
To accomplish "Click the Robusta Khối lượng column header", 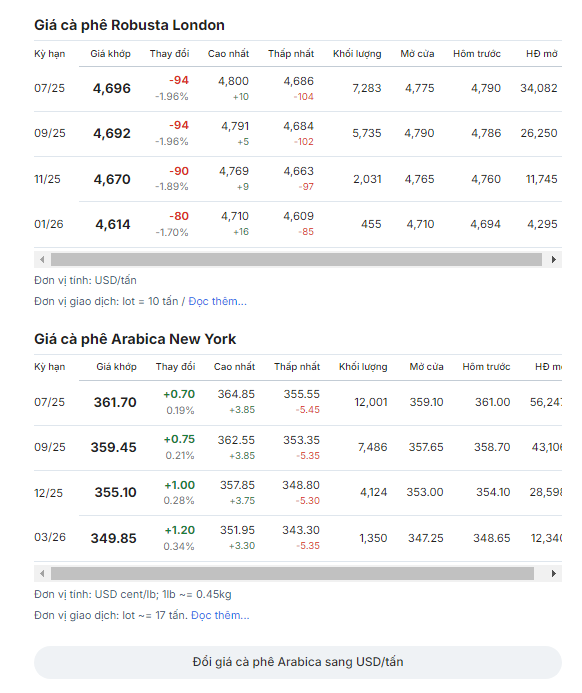I will point(357,54).
